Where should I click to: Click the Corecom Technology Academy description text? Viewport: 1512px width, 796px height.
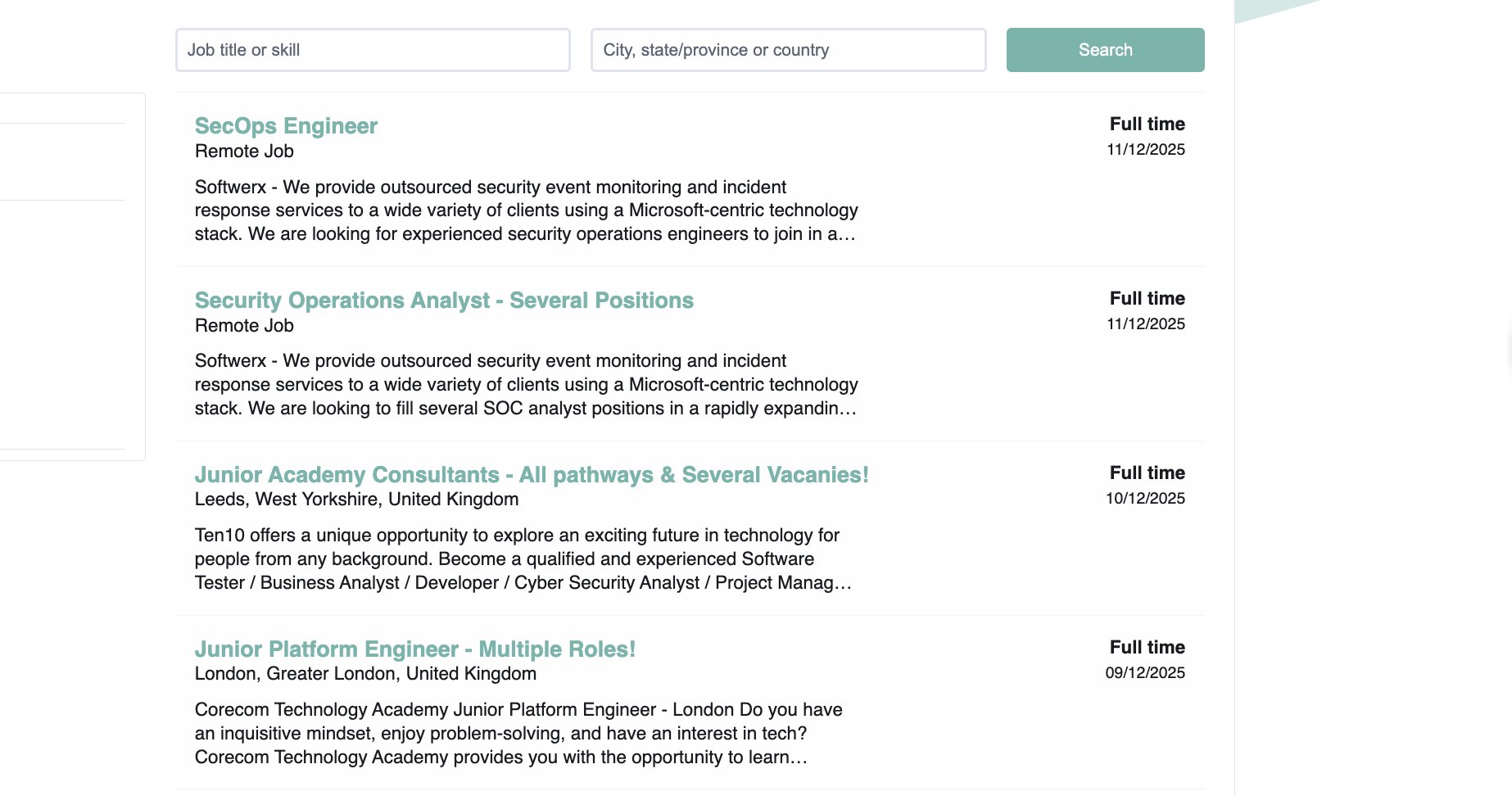[518, 734]
